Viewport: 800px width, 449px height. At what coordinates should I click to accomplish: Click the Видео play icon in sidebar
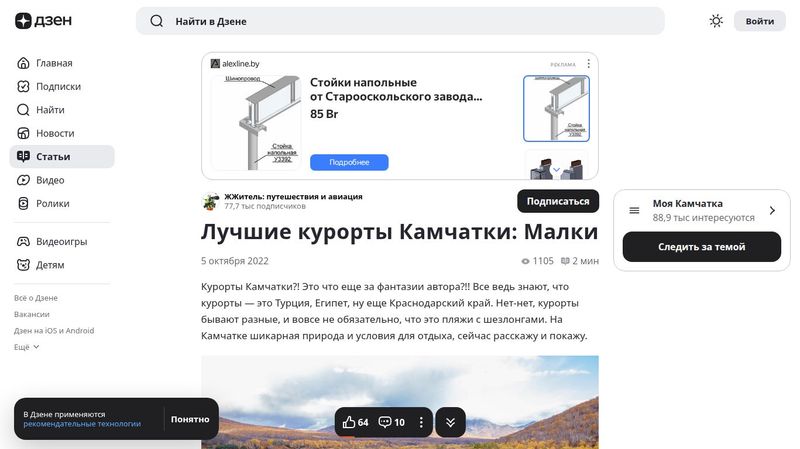tap(23, 180)
